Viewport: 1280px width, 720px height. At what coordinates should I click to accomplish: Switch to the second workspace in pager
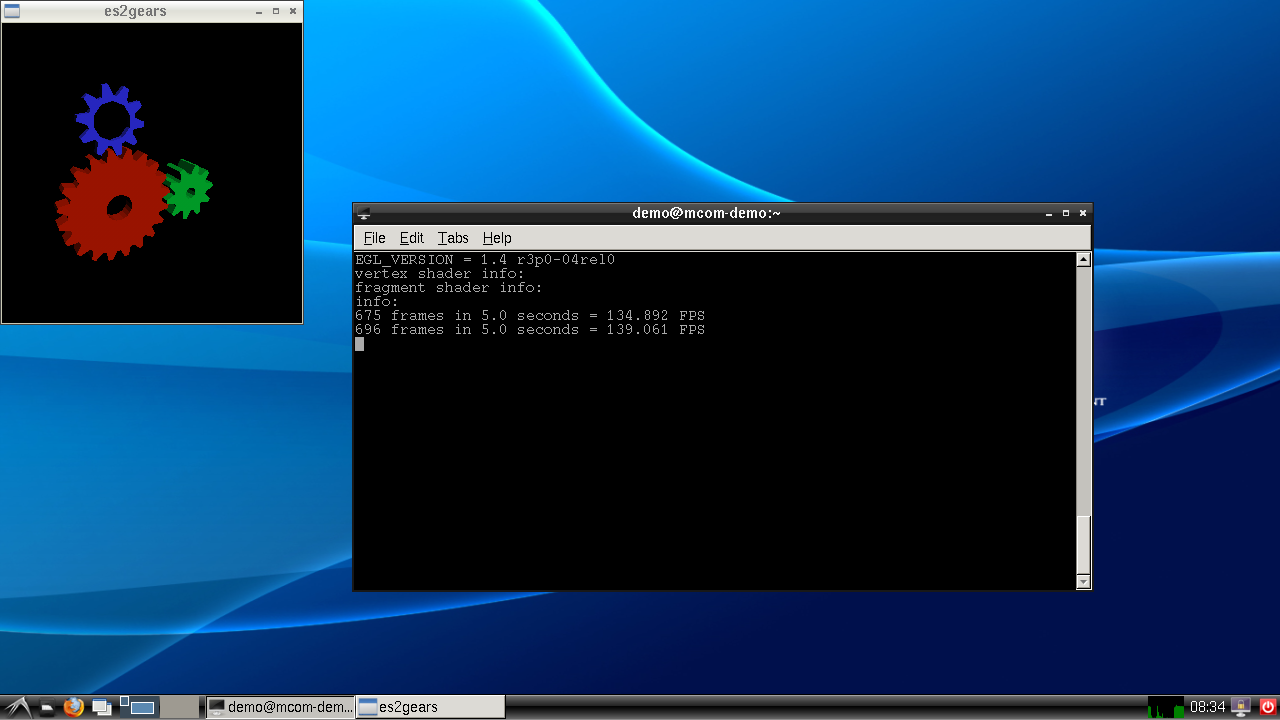pos(180,707)
